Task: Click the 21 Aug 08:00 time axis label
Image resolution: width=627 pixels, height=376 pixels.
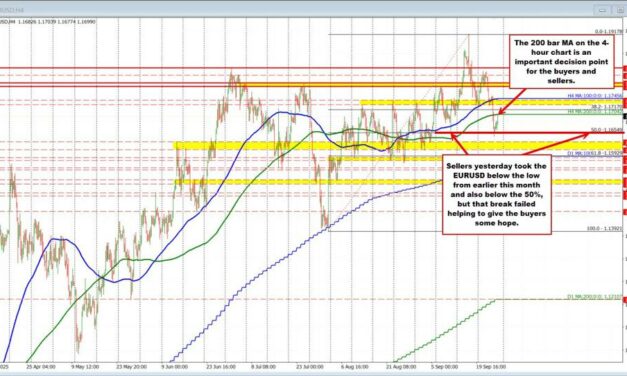Action: [401, 366]
